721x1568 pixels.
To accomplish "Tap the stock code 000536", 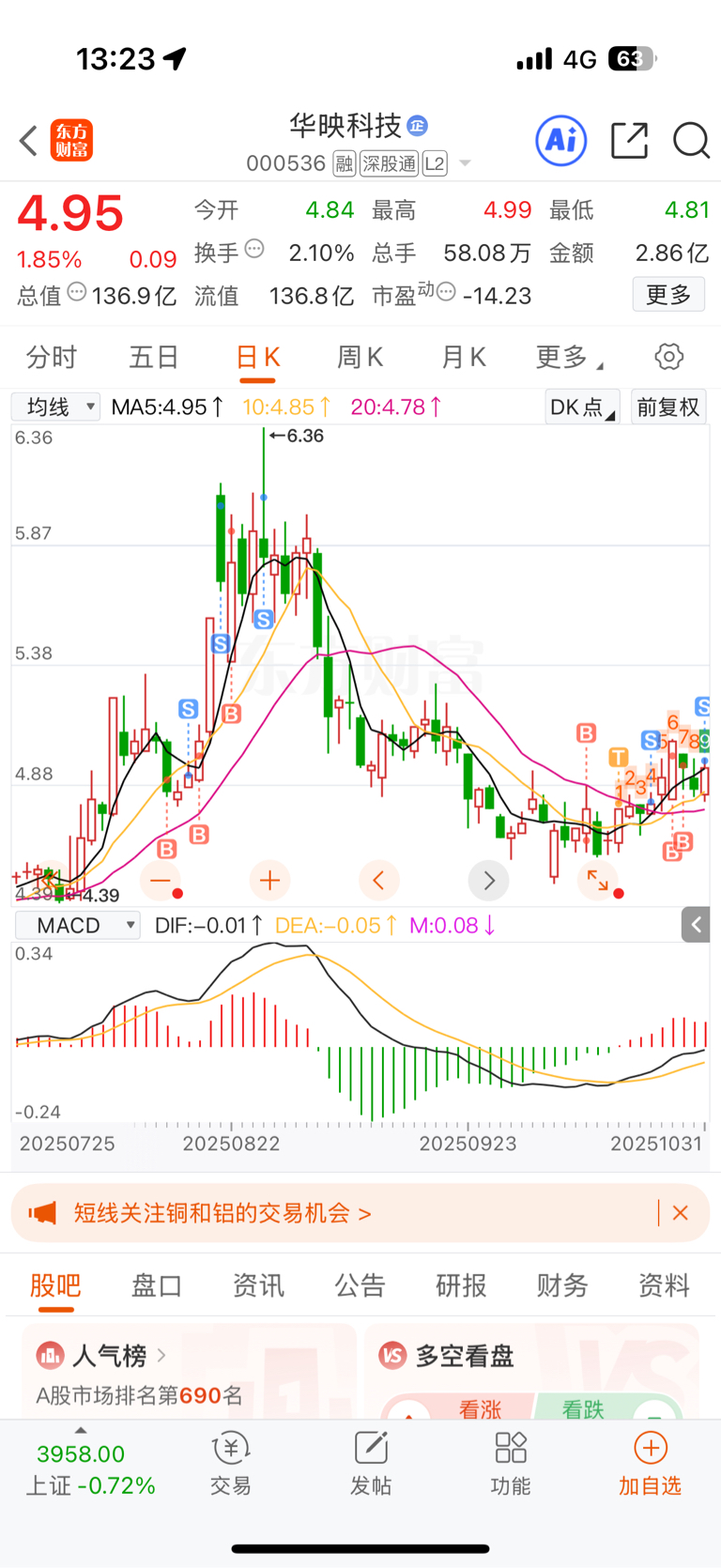I will pyautogui.click(x=286, y=164).
